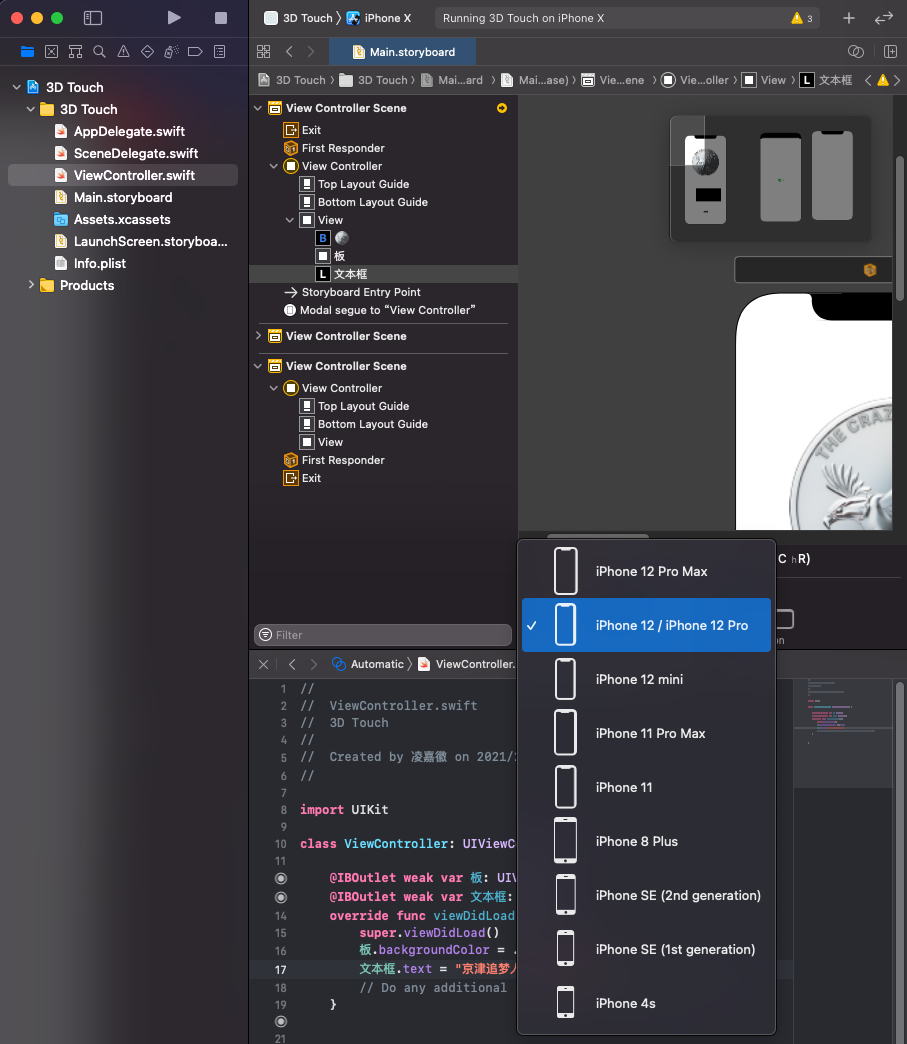Collapse the first View Controller Scene
This screenshot has height=1044, width=907.
(x=258, y=108)
